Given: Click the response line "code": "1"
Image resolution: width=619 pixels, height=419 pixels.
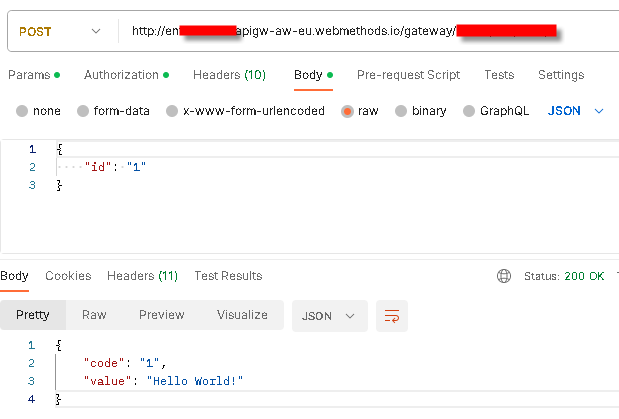Looking at the screenshot, I should 125,363.
